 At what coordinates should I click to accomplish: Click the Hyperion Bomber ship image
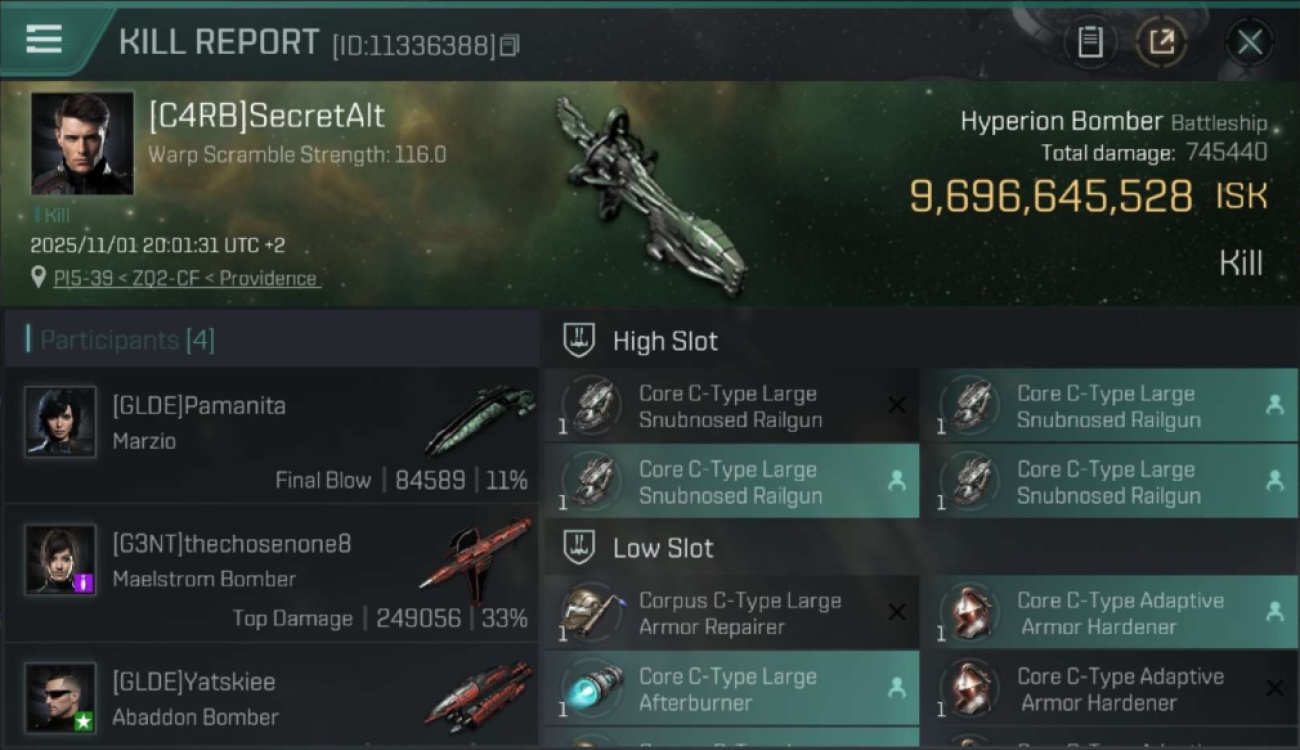pyautogui.click(x=651, y=196)
